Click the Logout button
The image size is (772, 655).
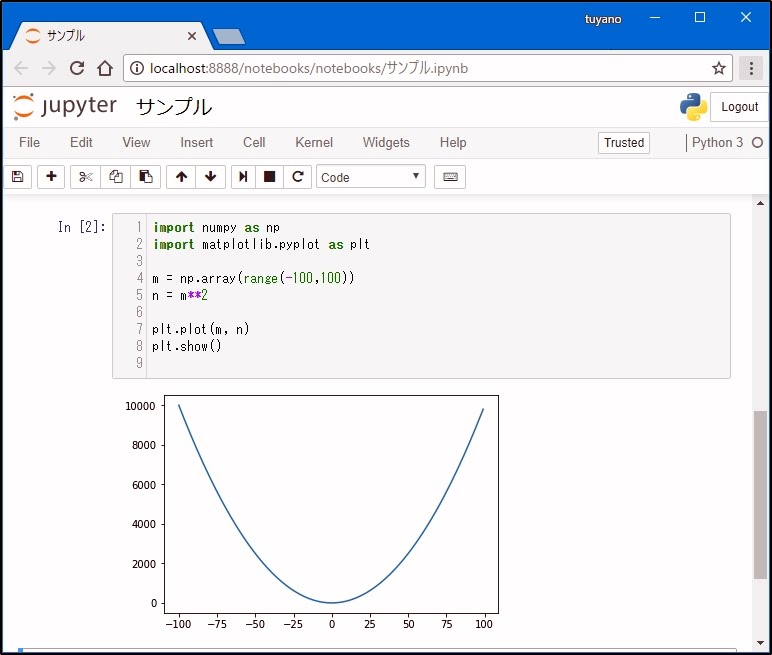pyautogui.click(x=739, y=107)
